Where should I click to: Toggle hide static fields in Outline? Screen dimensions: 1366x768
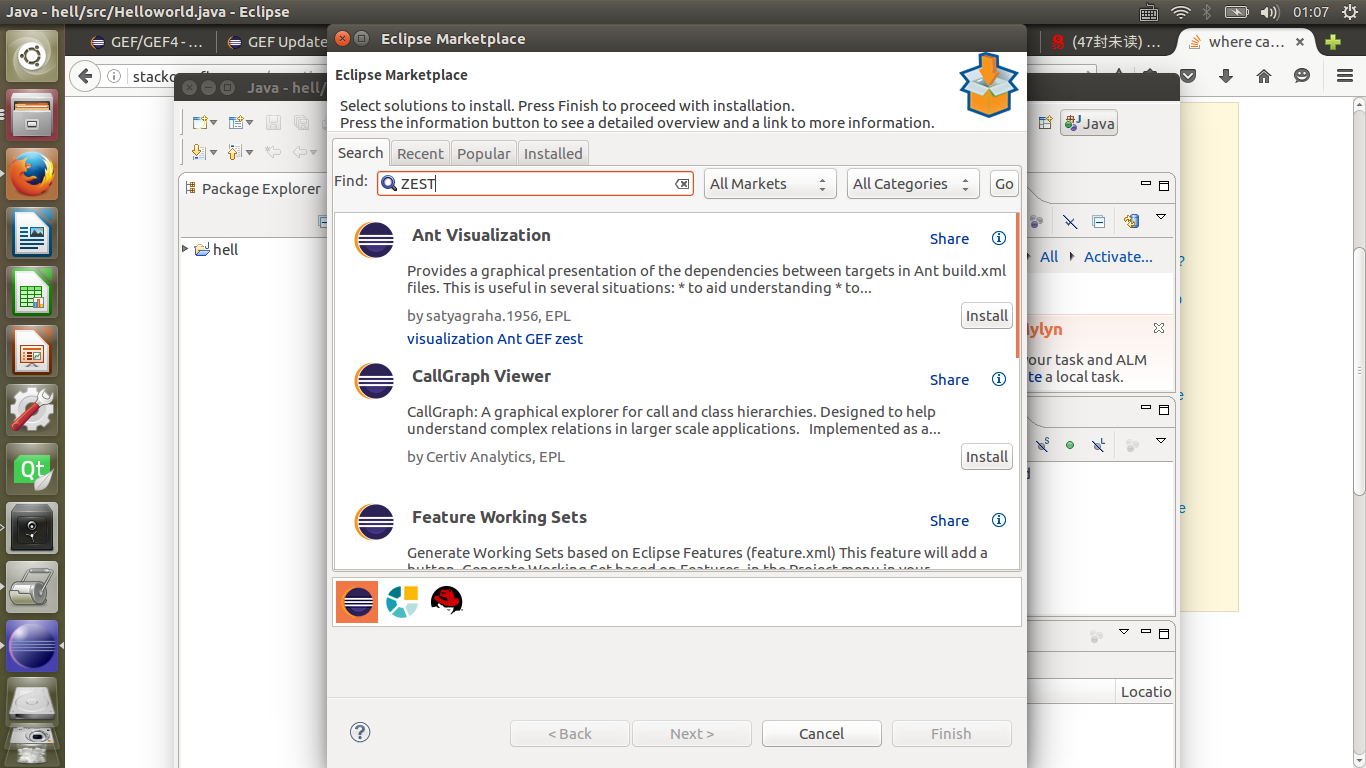(1044, 444)
